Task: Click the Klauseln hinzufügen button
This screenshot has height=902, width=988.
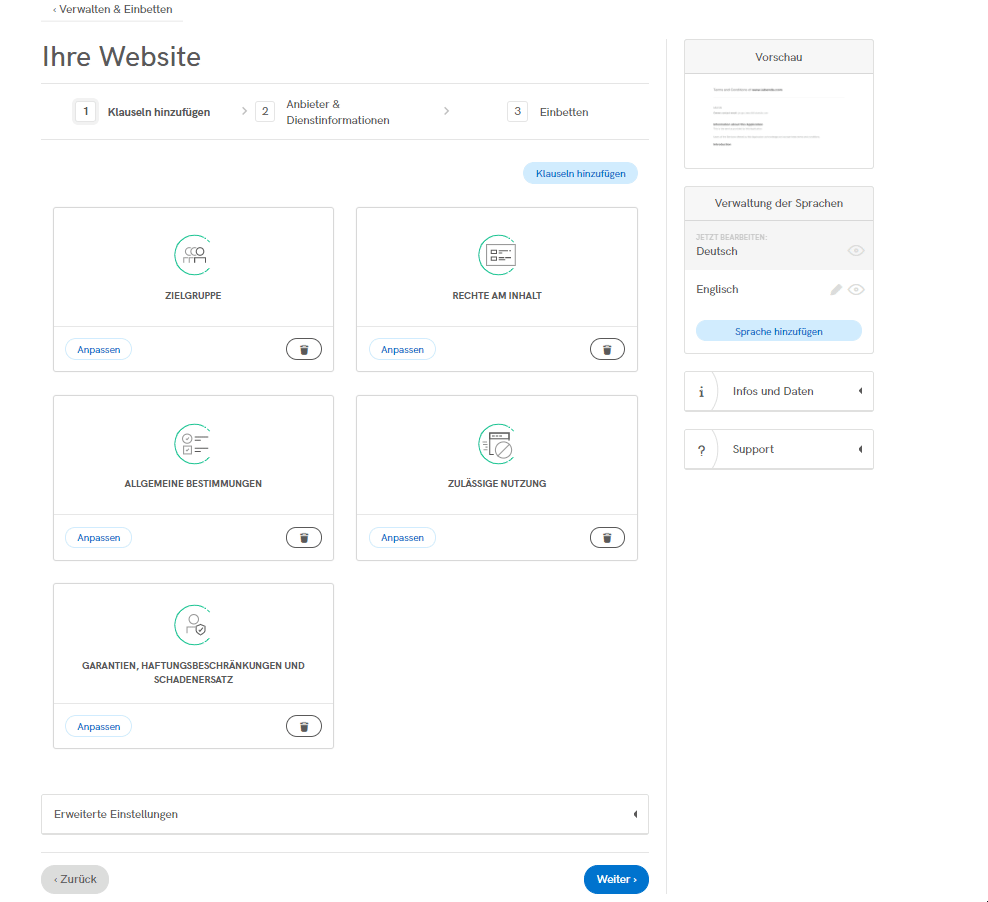Action: (x=580, y=174)
